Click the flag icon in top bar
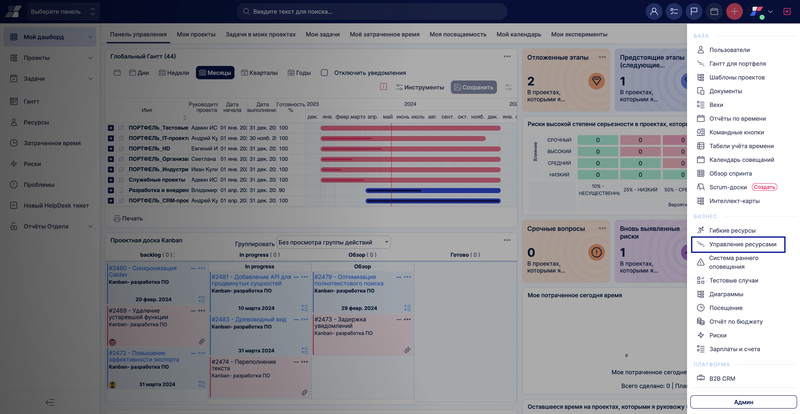 (694, 11)
